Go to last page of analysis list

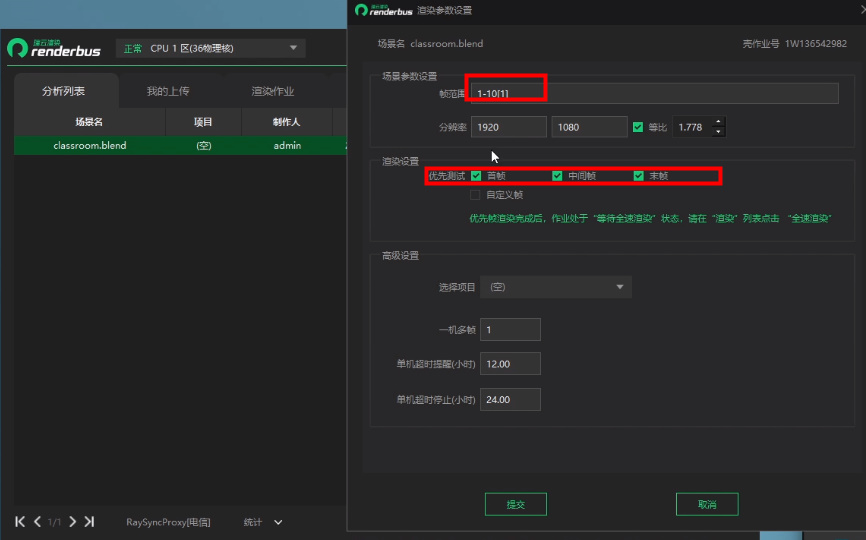(89, 522)
